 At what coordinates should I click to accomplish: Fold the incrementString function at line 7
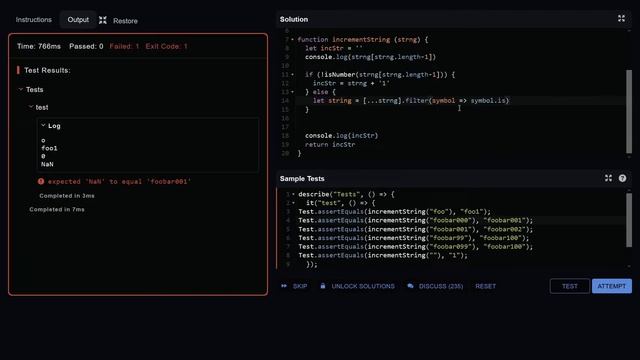tap(292, 40)
